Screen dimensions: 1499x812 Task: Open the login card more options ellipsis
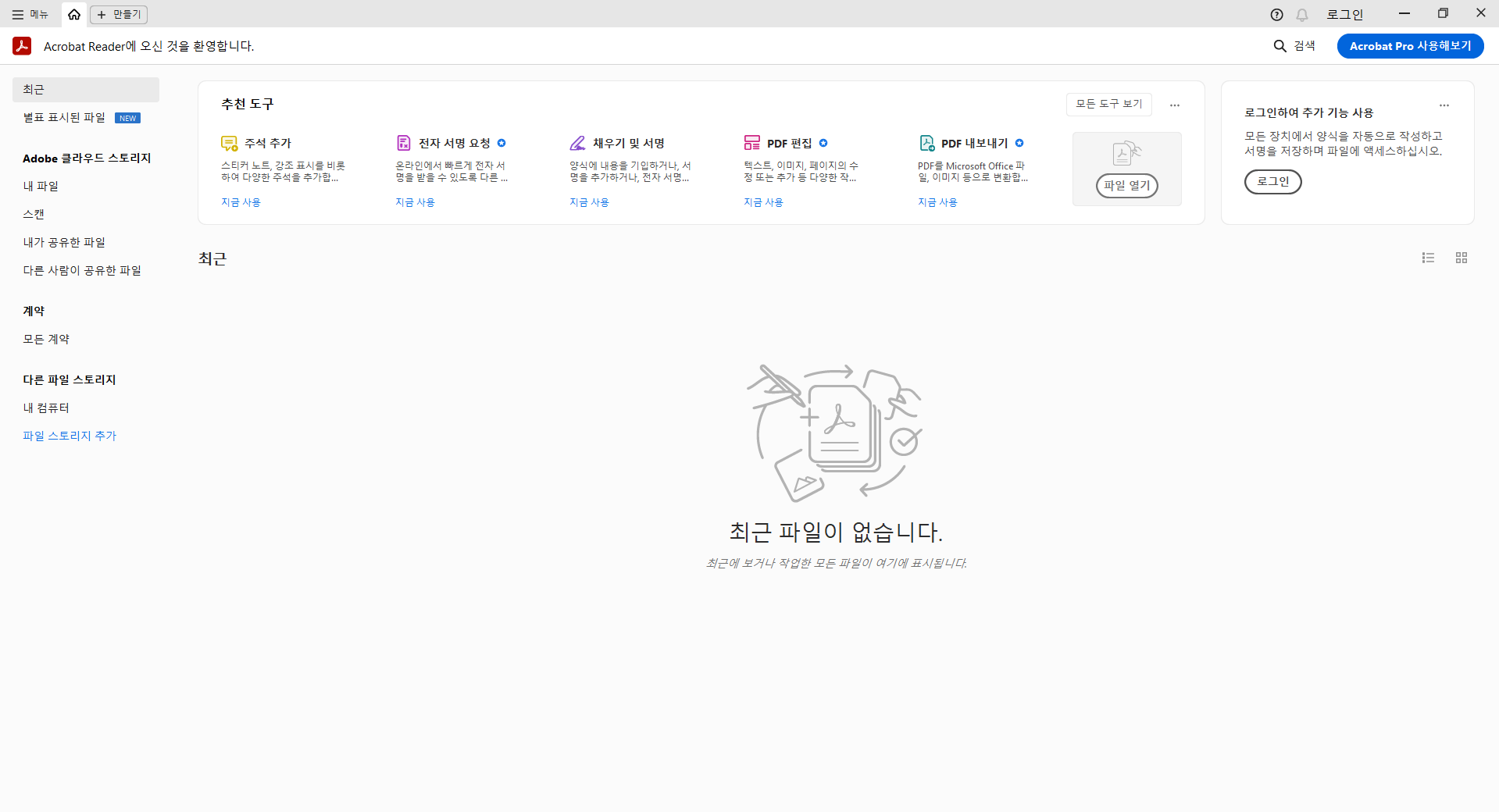click(1444, 105)
